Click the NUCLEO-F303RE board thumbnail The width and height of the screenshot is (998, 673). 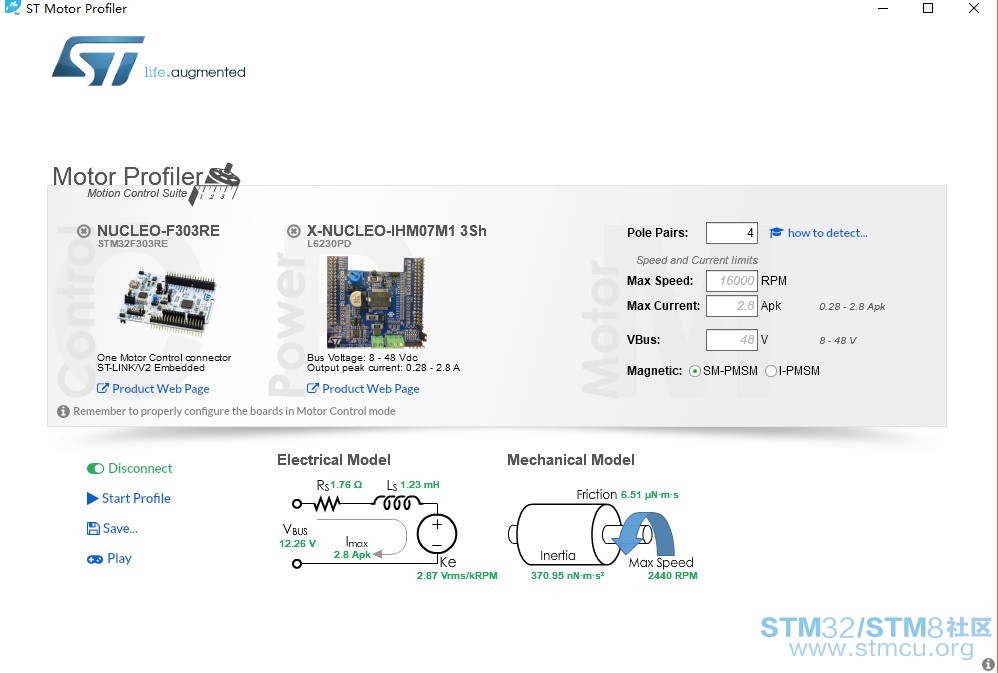pyautogui.click(x=166, y=302)
